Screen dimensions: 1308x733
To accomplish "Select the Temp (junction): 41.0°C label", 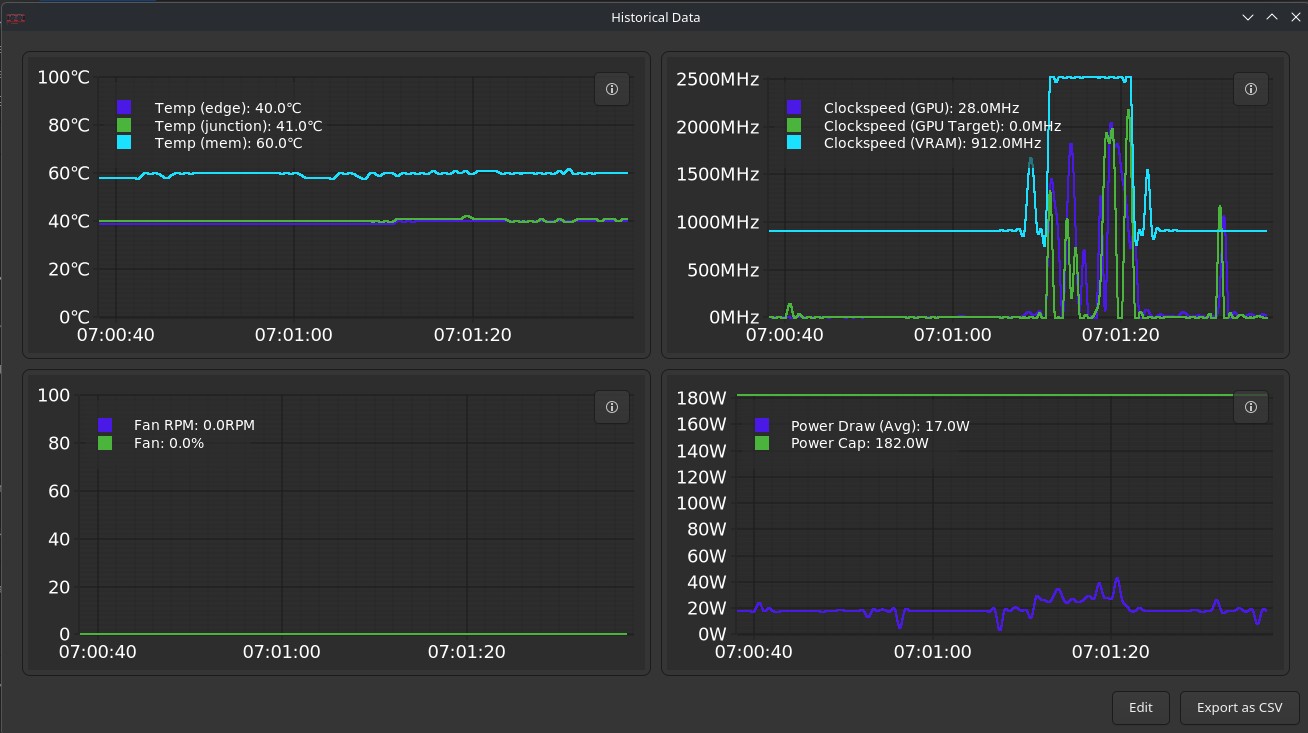I will [x=239, y=126].
